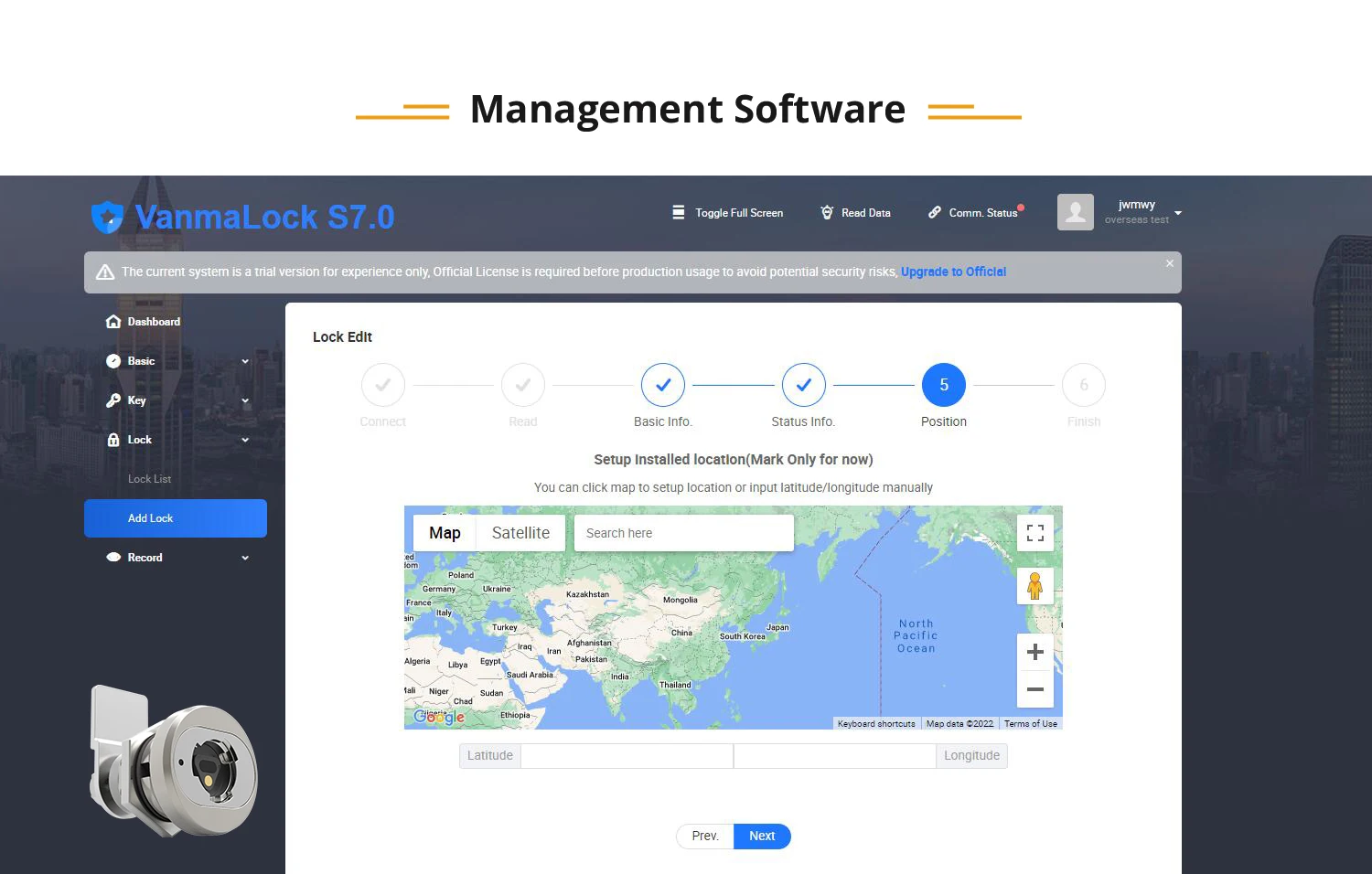Click the Read Data icon
This screenshot has height=874, width=1372.
827,212
